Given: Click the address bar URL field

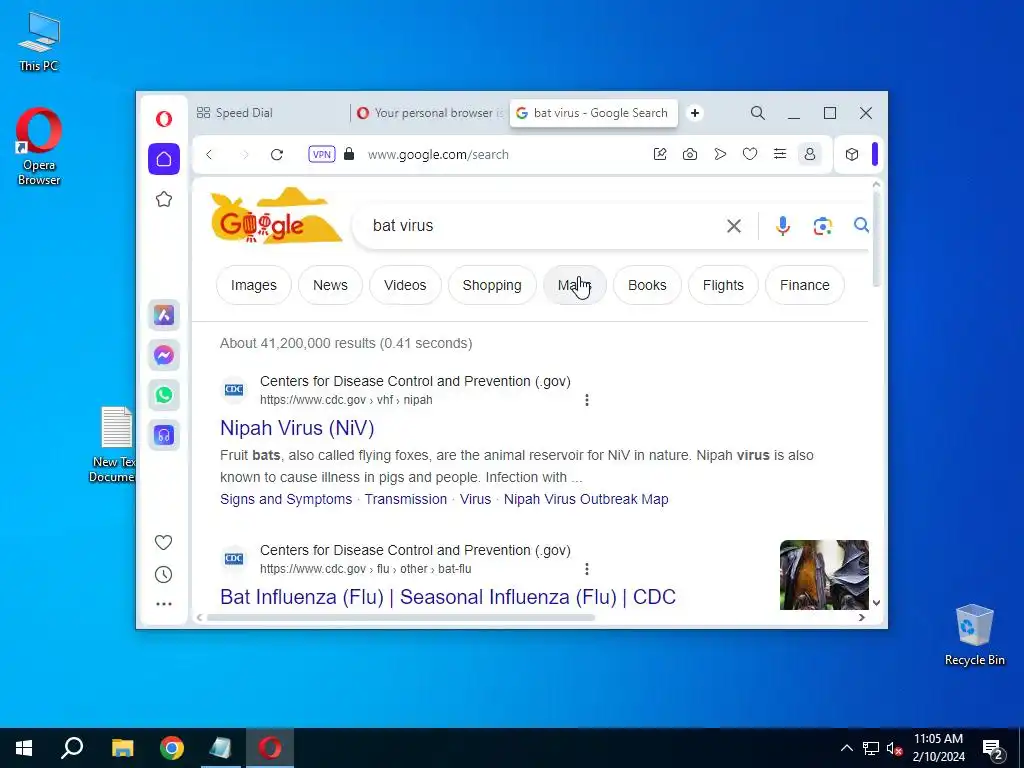Looking at the screenshot, I should point(438,155).
